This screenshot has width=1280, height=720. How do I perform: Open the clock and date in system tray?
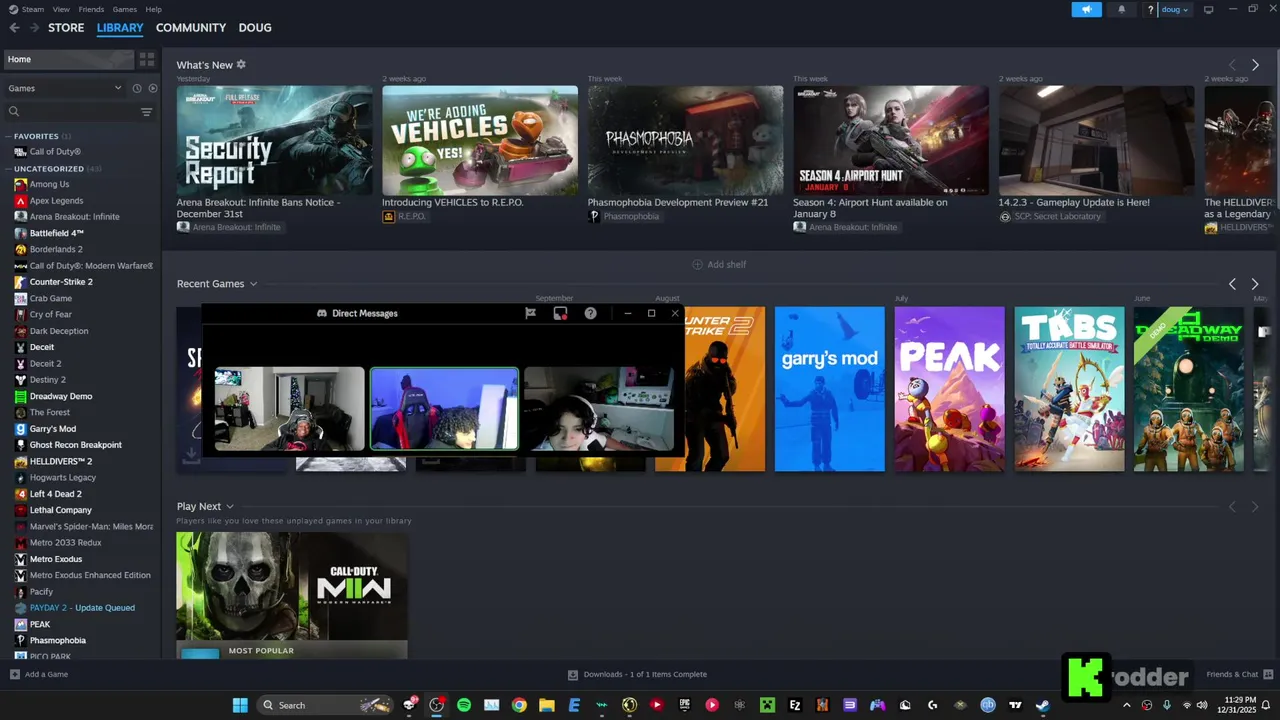1240,705
